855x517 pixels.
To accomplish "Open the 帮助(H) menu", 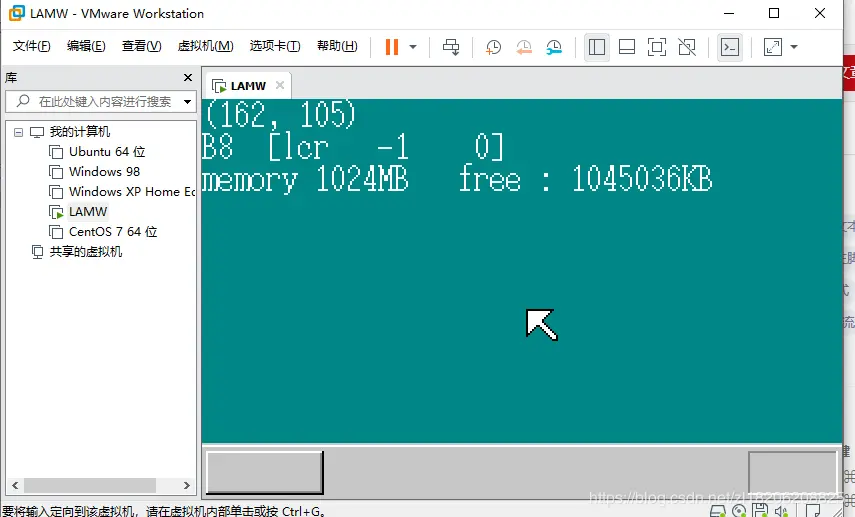I will tap(337, 46).
